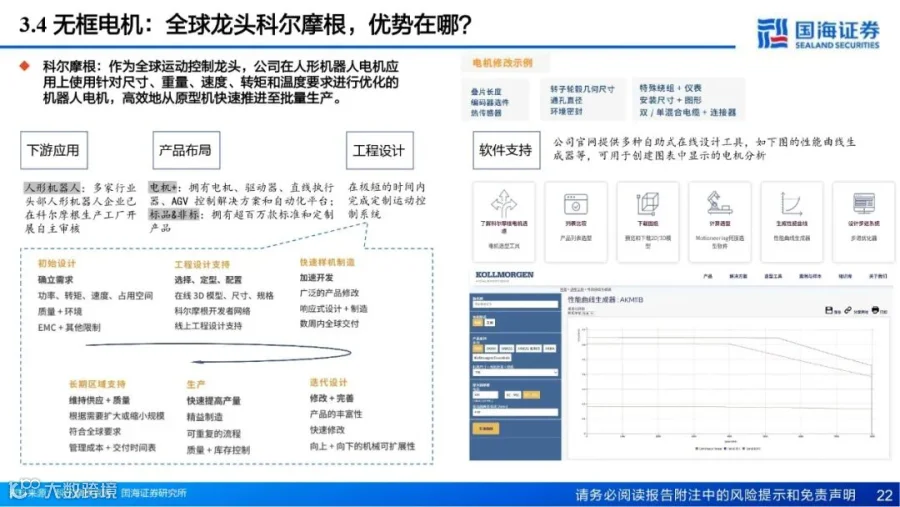
Task: Click the 确立需求 text
Action: [55, 280]
